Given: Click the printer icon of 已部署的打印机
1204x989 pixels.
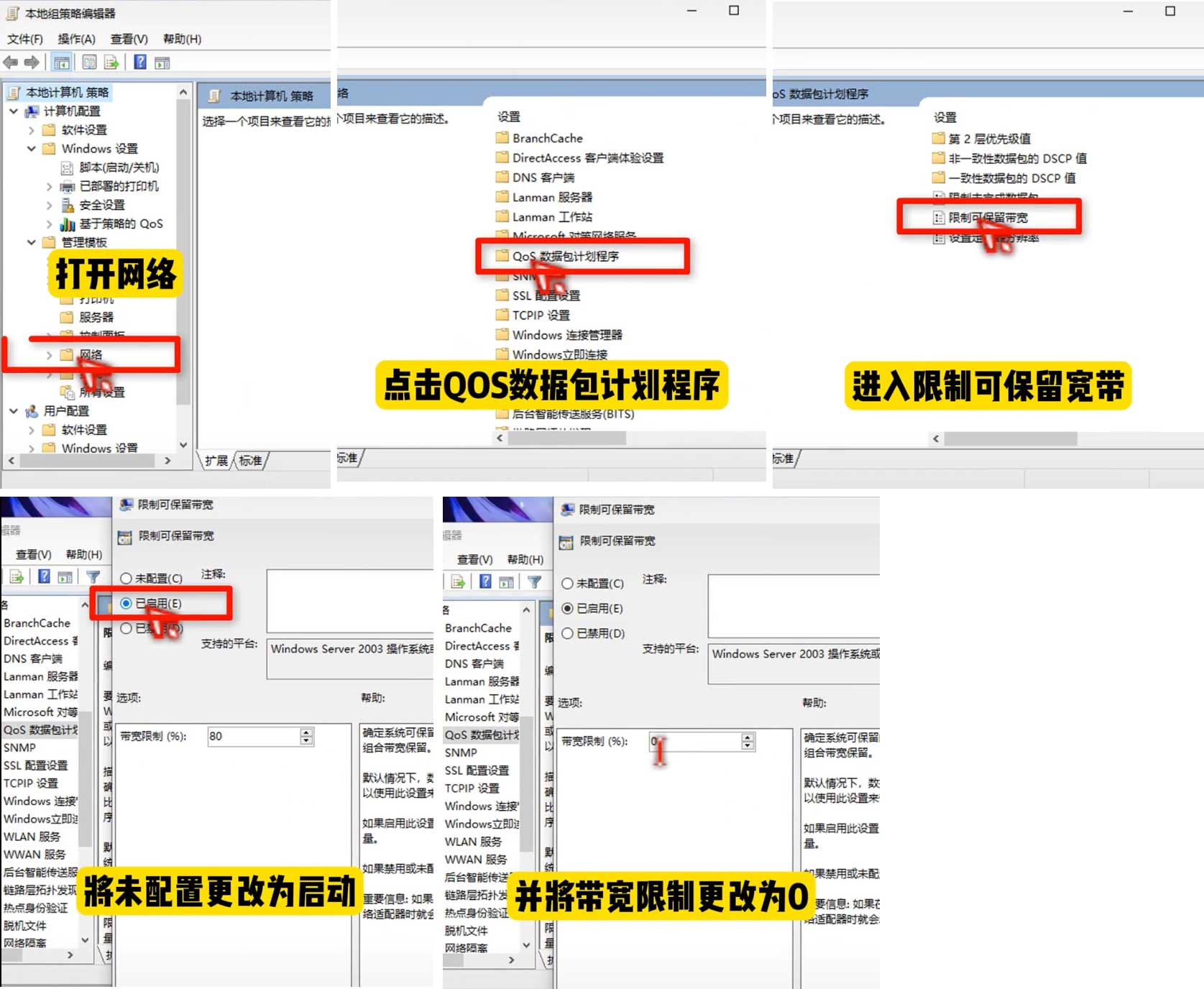Looking at the screenshot, I should point(68,186).
